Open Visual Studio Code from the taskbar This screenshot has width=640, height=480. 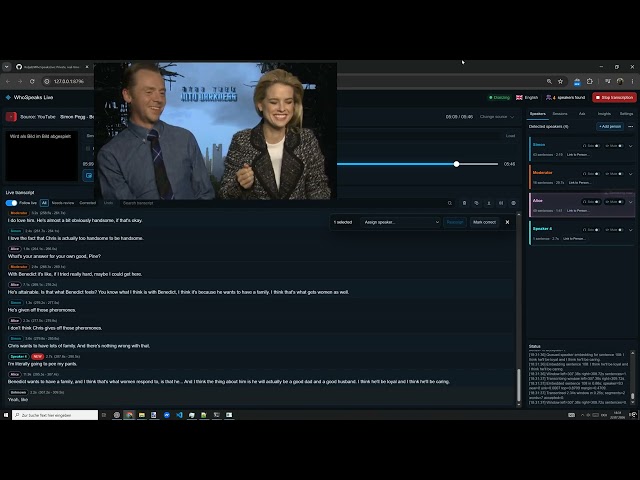click(x=179, y=415)
